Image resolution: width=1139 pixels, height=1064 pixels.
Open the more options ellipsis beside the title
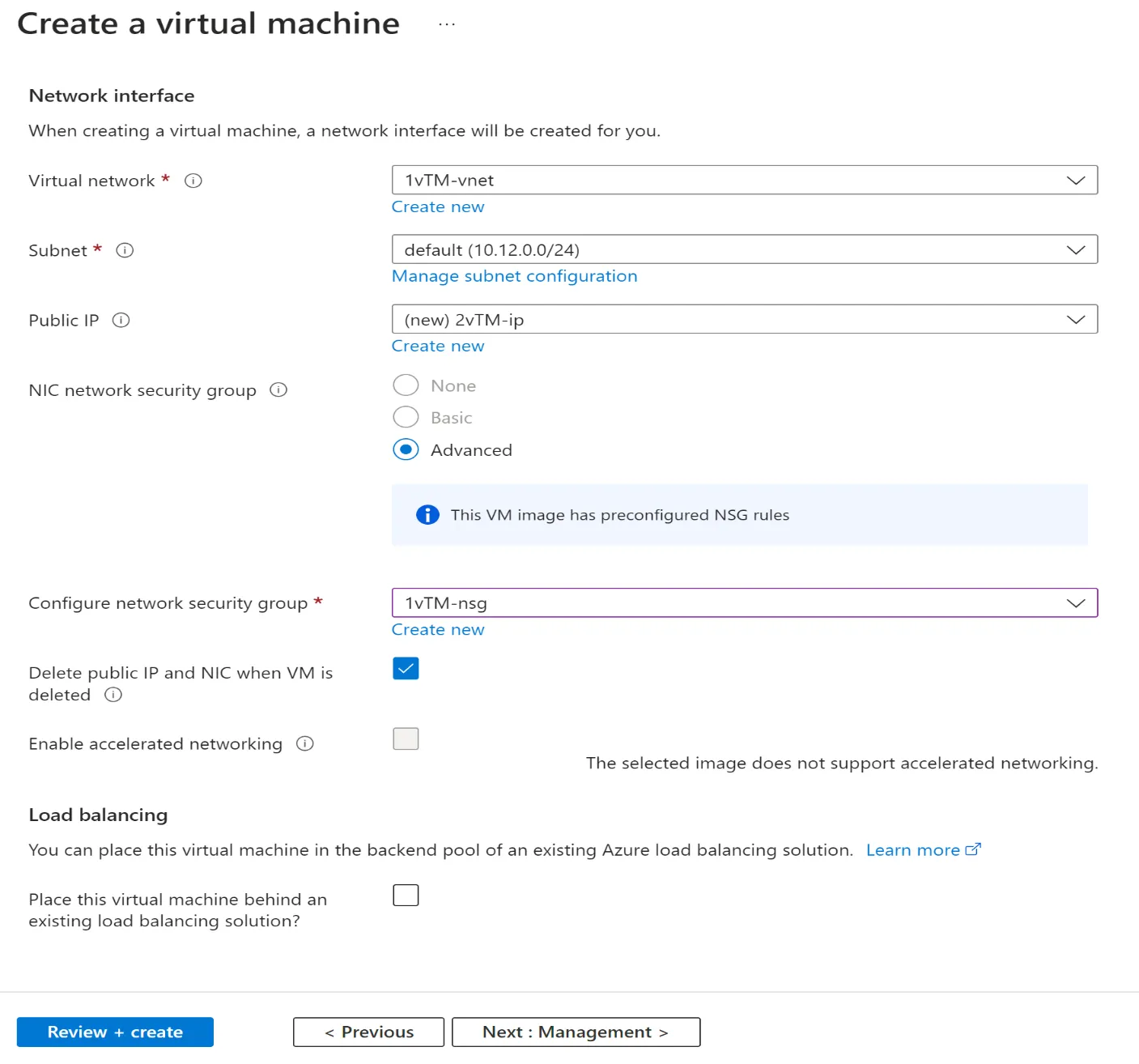pyautogui.click(x=447, y=24)
